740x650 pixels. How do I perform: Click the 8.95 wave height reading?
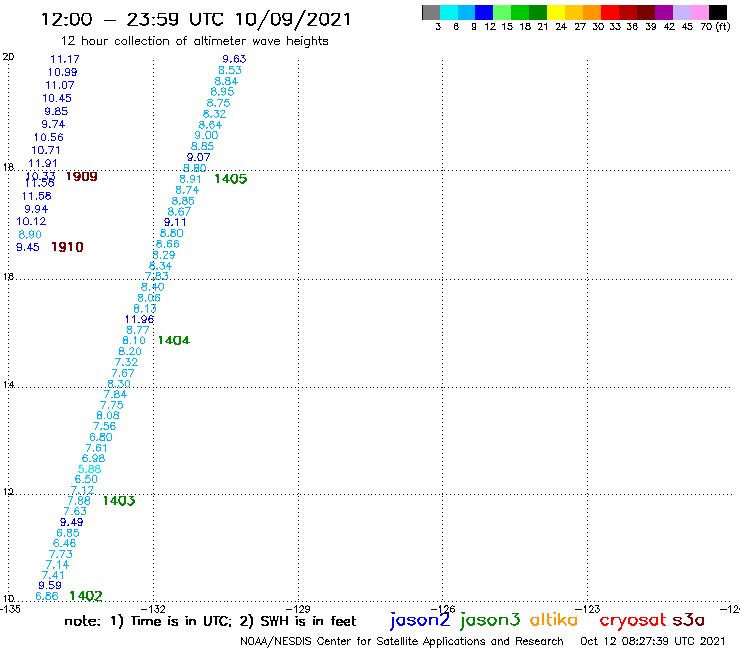coord(222,92)
